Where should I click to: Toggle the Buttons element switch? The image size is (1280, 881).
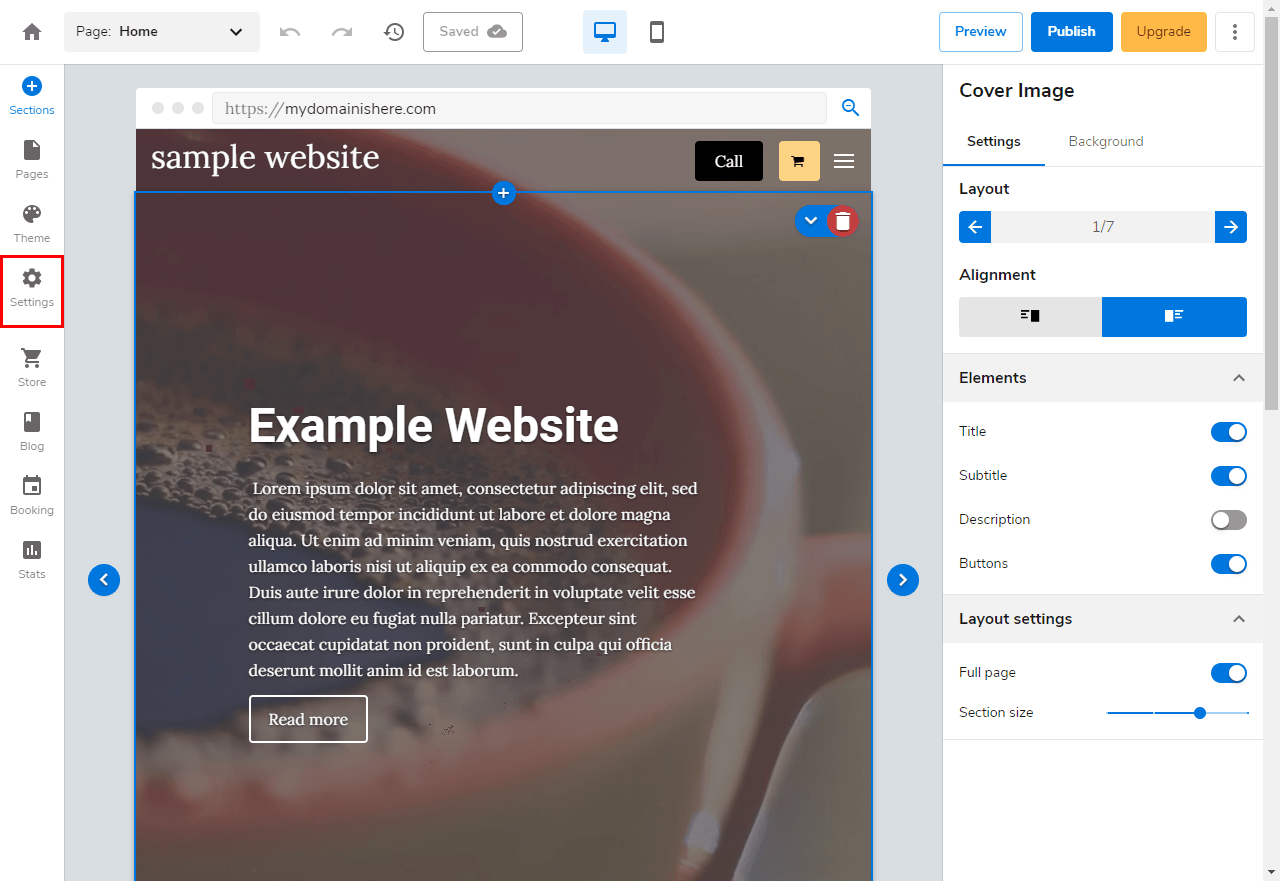coord(1229,564)
